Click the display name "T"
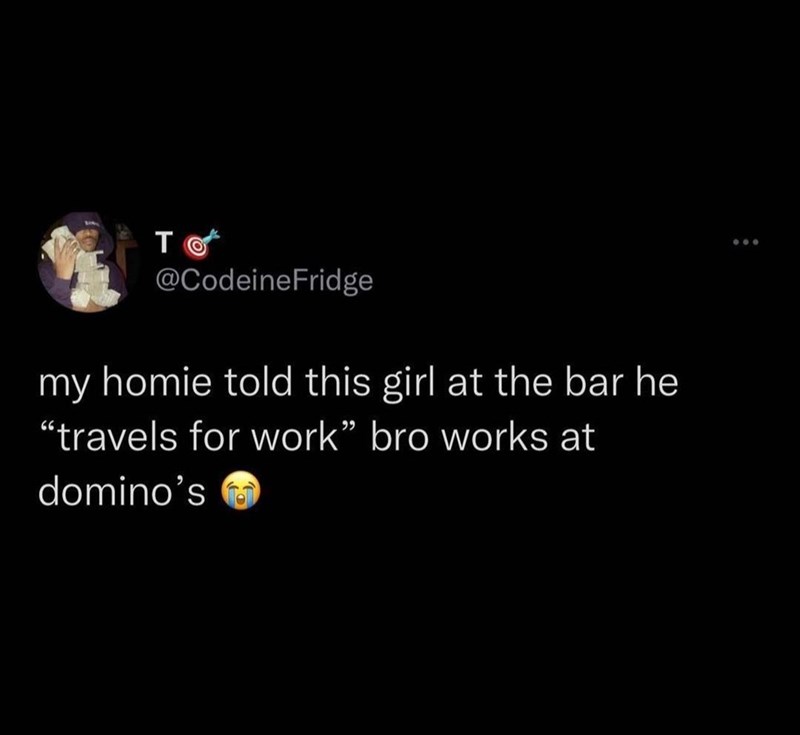The image size is (800, 735). coord(162,243)
